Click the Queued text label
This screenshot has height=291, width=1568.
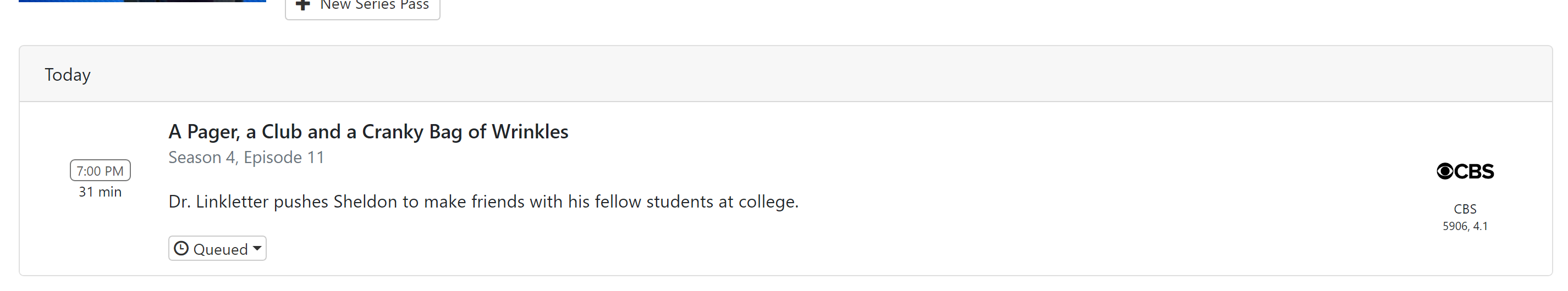click(221, 249)
